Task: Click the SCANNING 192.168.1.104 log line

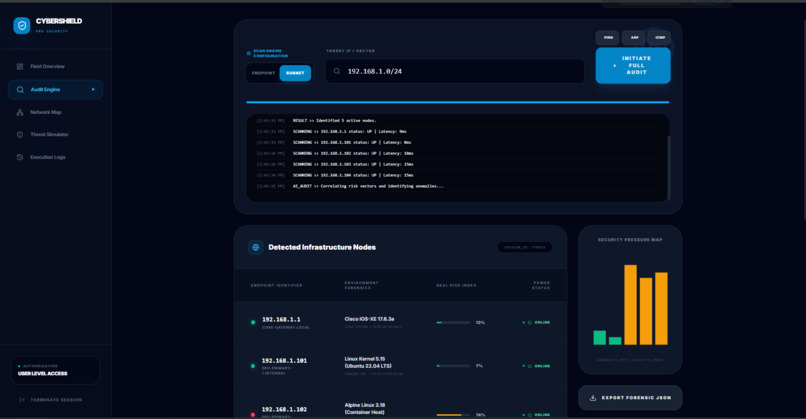Action: point(353,175)
